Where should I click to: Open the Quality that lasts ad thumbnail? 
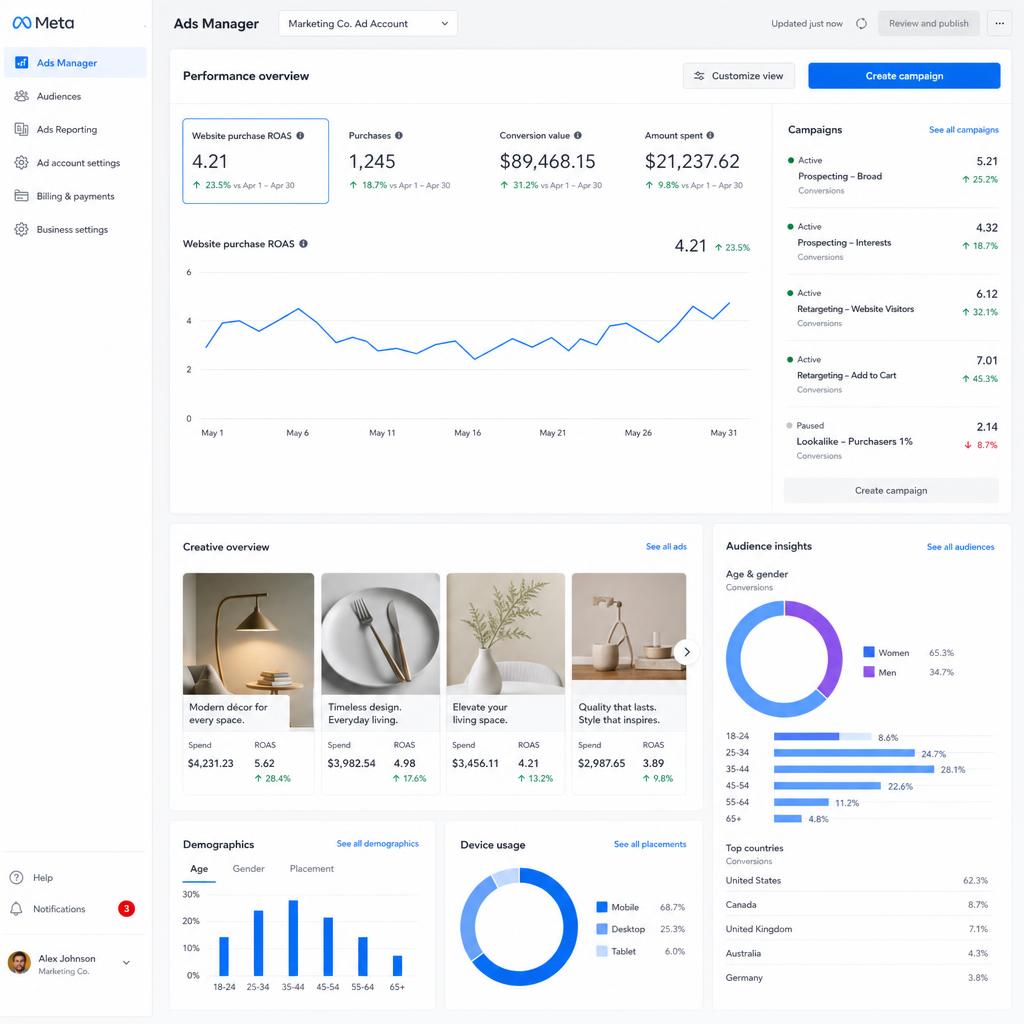click(x=629, y=627)
